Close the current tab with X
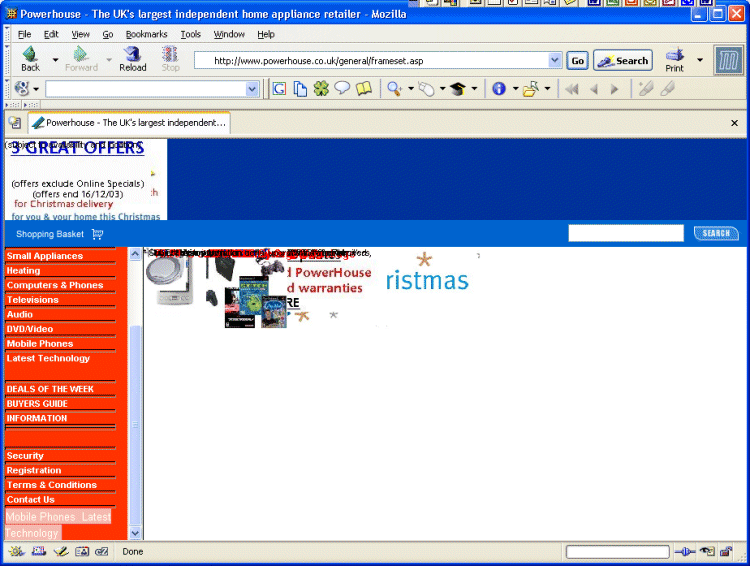750x566 pixels. click(x=734, y=123)
